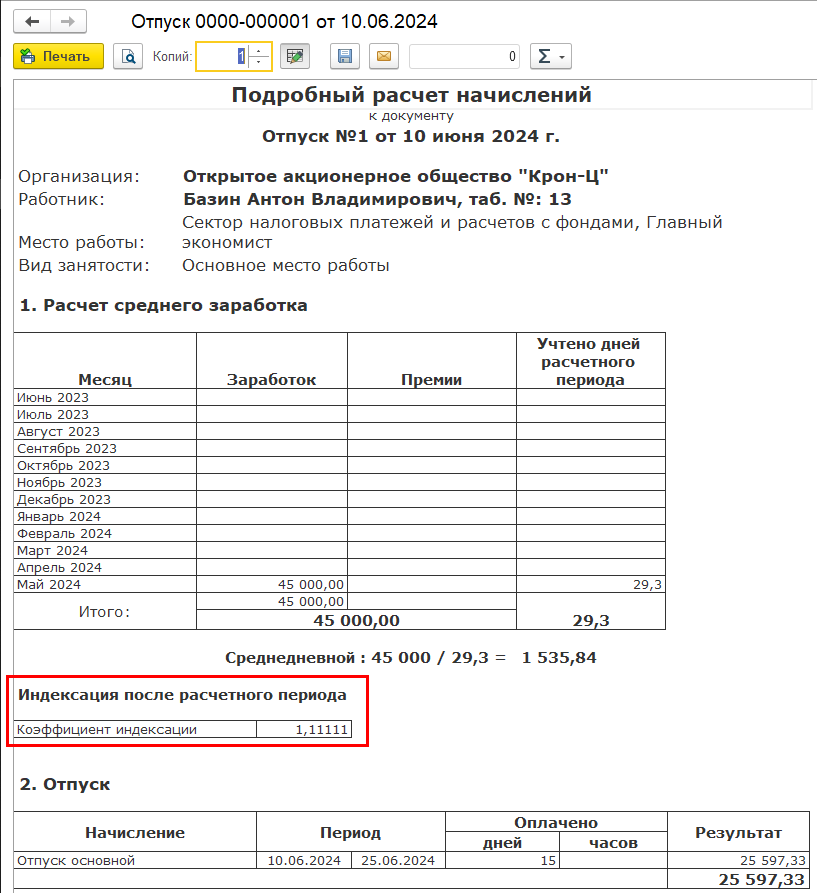Screen dimensions: 817x893
Task: Click the Заработок column header
Action: (x=272, y=361)
